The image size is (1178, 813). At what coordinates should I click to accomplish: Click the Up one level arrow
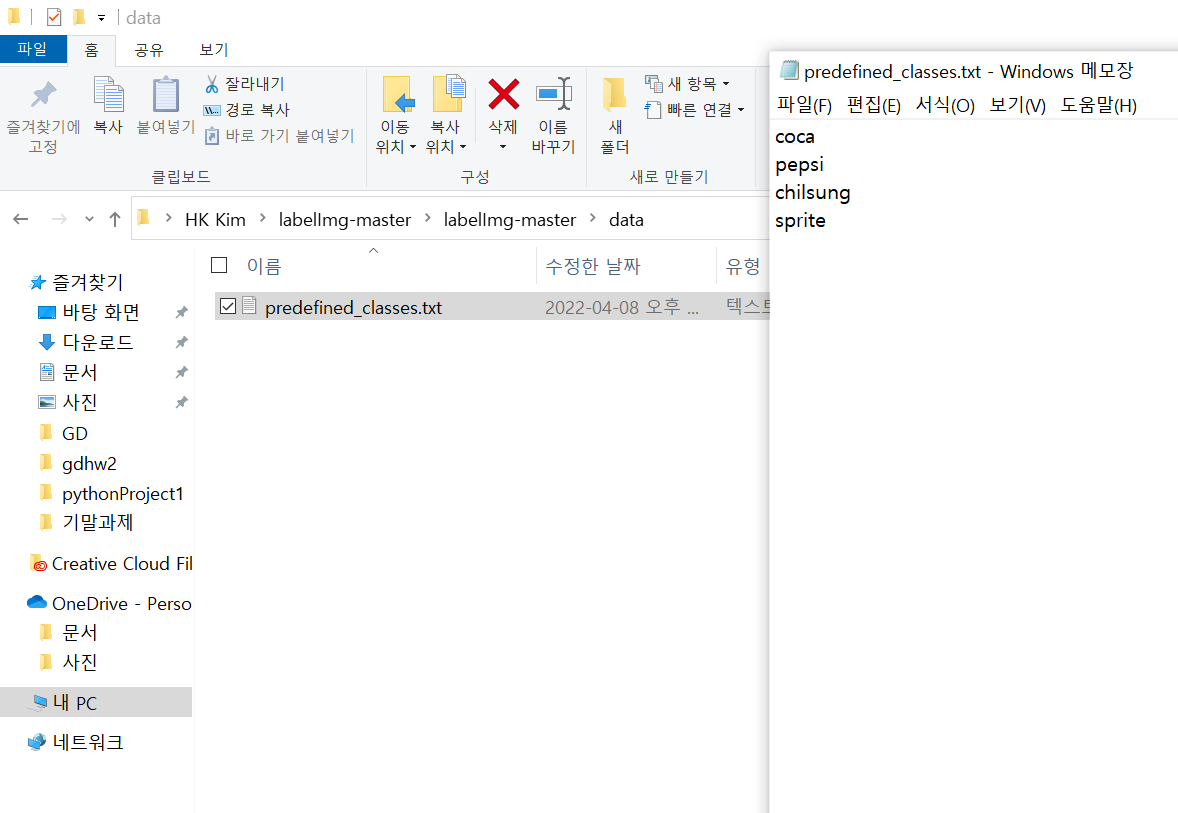pyautogui.click(x=115, y=219)
